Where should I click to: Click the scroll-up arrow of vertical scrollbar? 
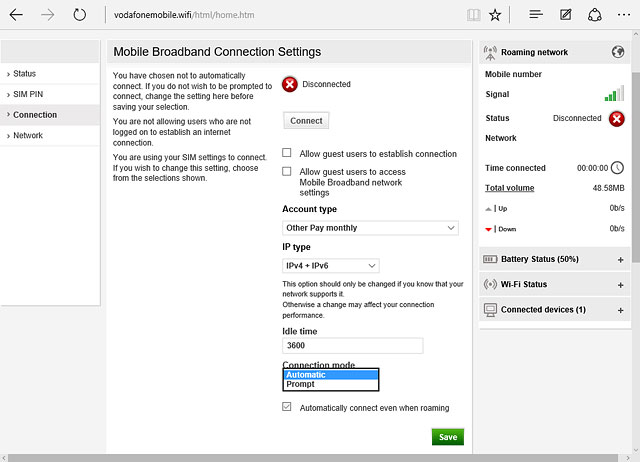636,34
